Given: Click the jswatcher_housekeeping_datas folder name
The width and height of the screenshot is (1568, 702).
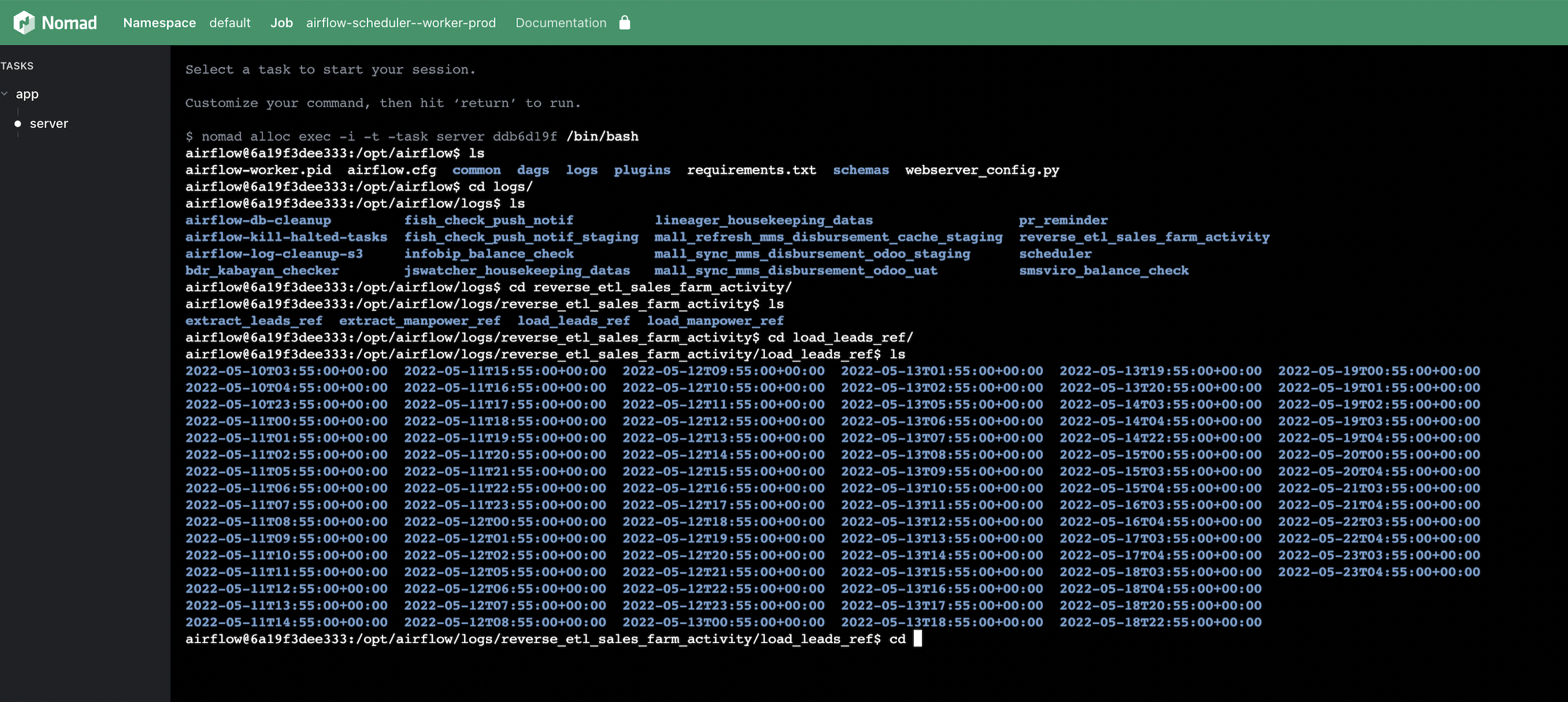Looking at the screenshot, I should [x=517, y=270].
